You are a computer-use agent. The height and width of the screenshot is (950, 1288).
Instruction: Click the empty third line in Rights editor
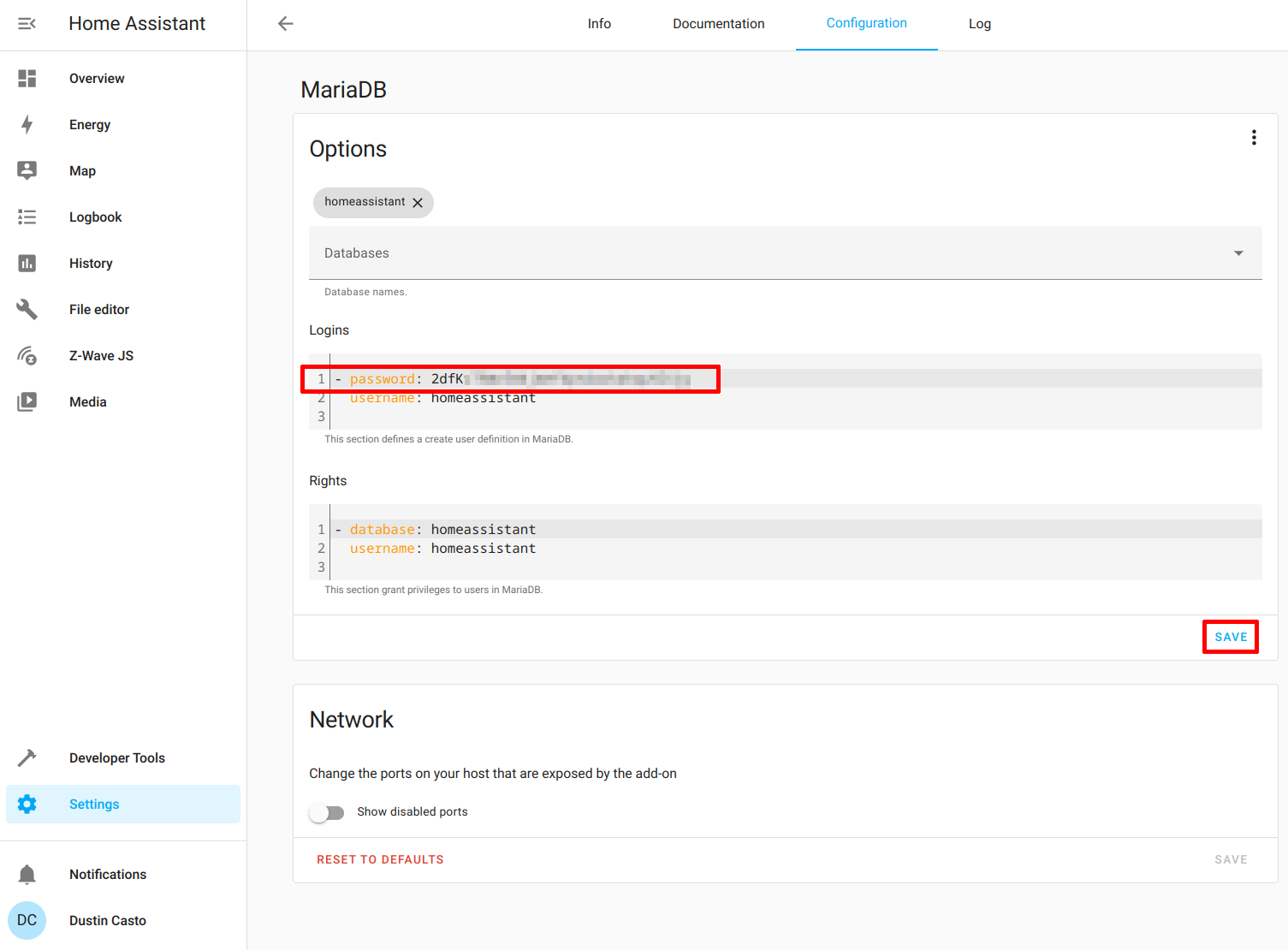click(x=796, y=567)
